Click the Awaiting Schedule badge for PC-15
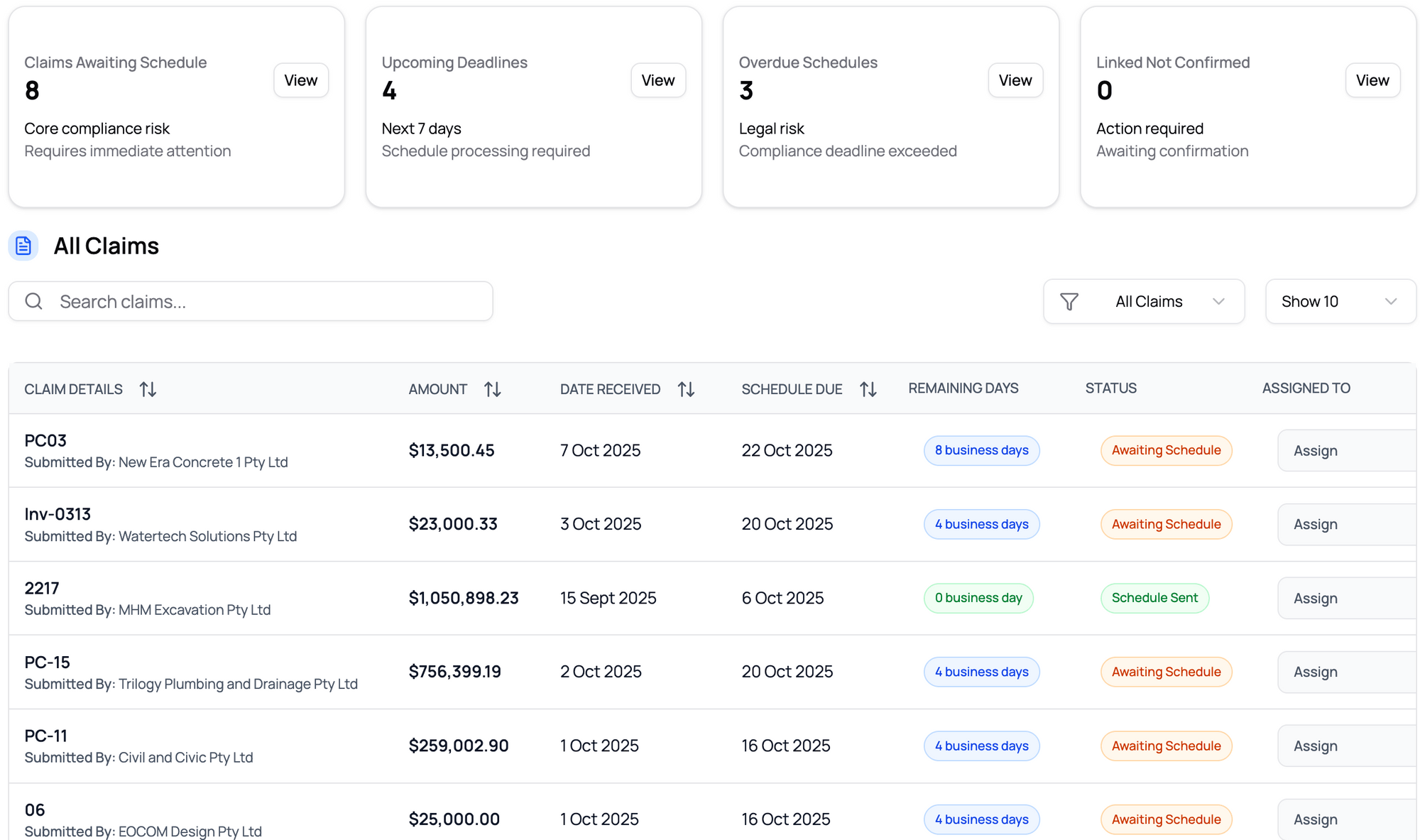1420x840 pixels. (x=1165, y=672)
